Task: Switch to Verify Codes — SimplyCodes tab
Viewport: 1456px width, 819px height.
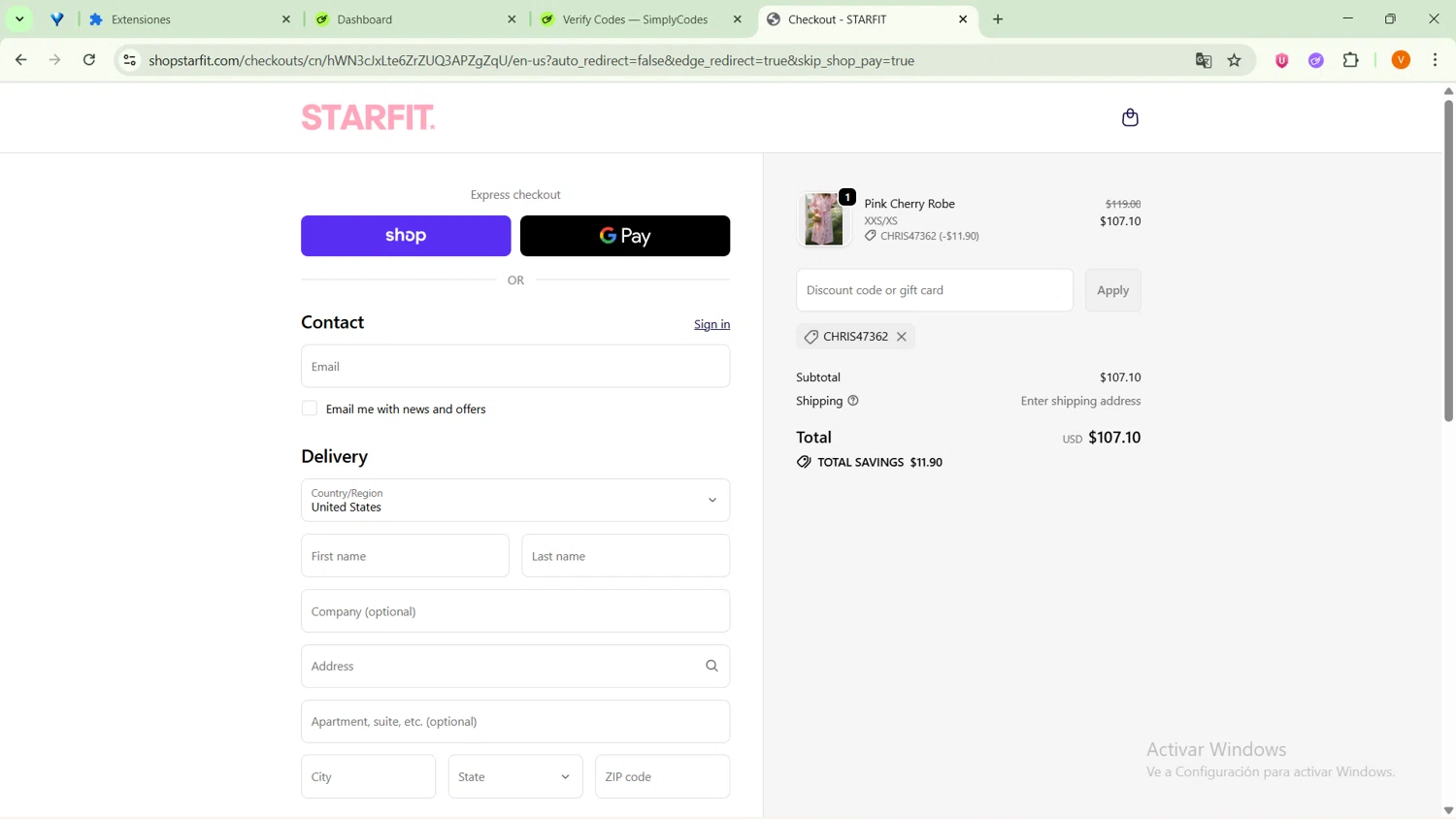Action: [642, 19]
